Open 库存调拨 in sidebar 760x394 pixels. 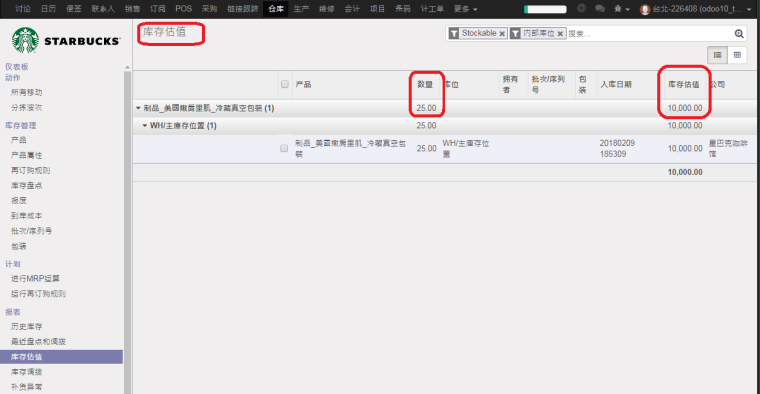pos(27,372)
